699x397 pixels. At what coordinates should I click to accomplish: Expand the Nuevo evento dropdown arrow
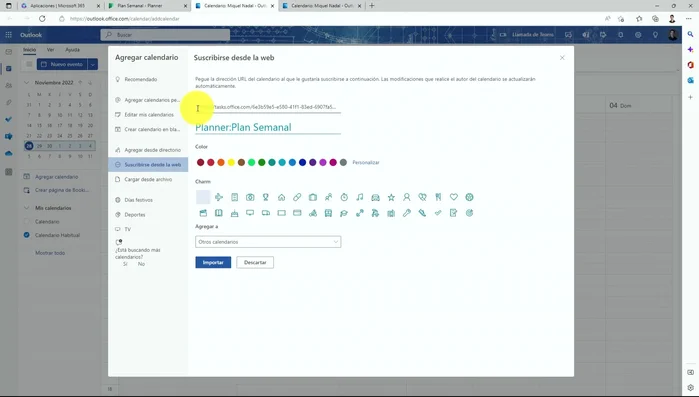coord(93,65)
